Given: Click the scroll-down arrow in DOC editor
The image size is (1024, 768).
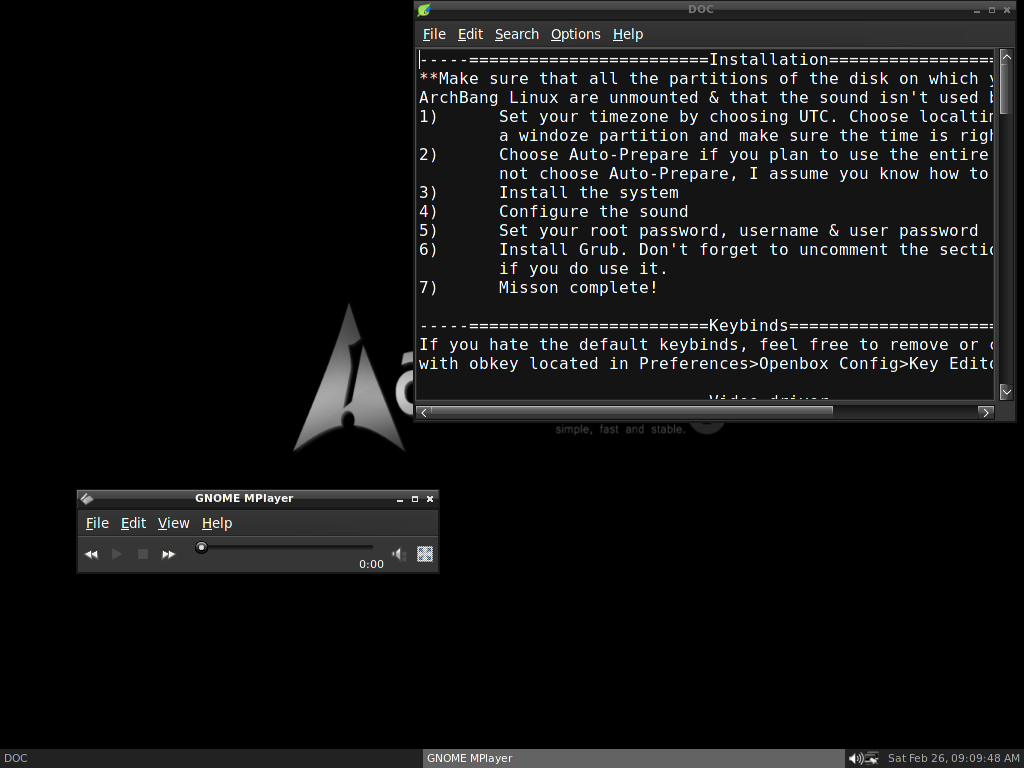Looking at the screenshot, I should tap(1006, 392).
